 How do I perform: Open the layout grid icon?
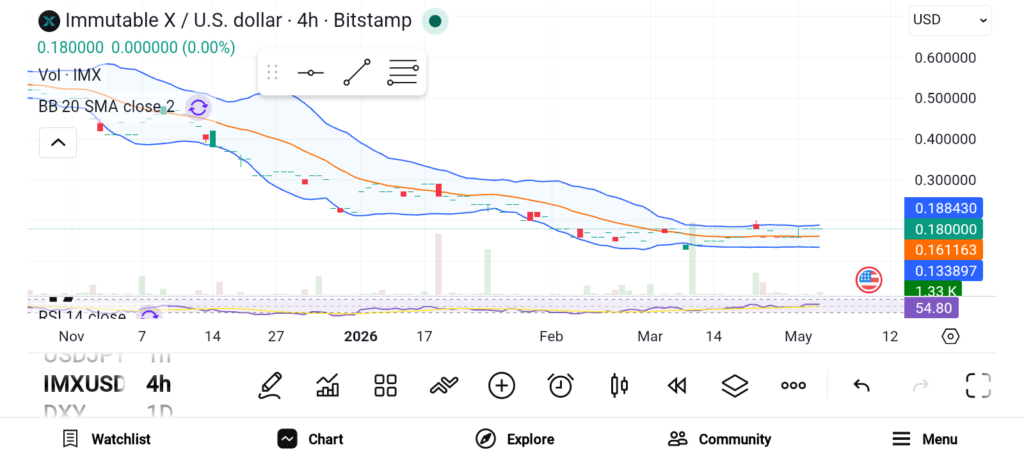[385, 385]
